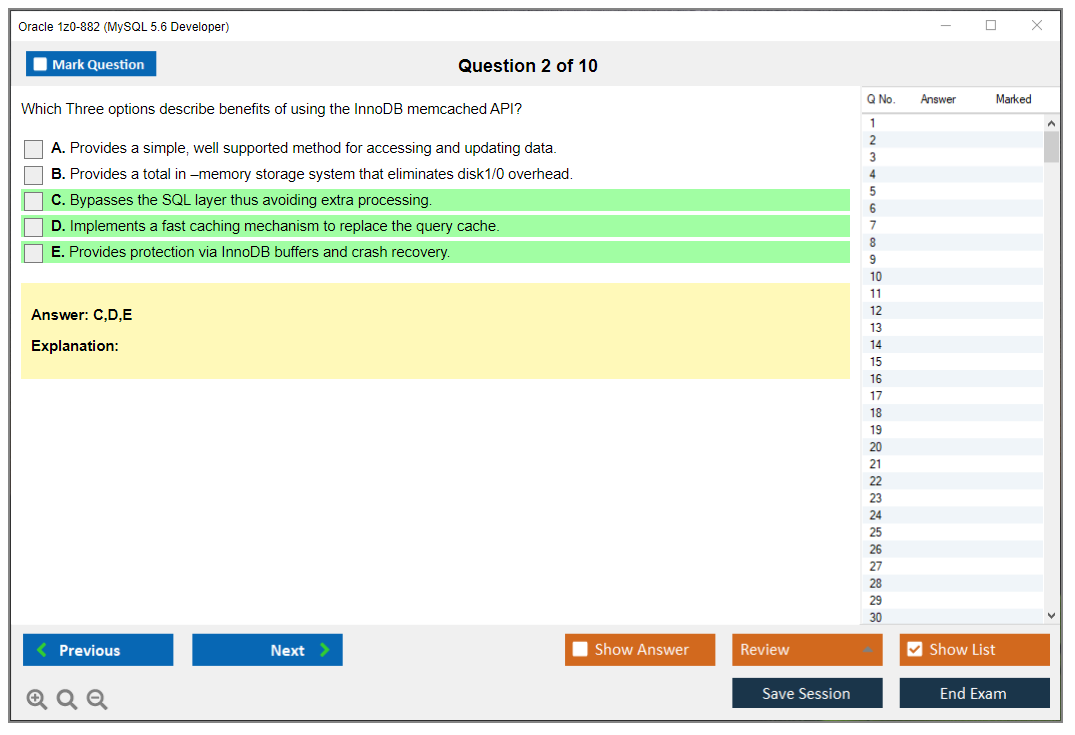Check answer option C's checkbox
Screen dimensions: 1075x735
click(32, 200)
